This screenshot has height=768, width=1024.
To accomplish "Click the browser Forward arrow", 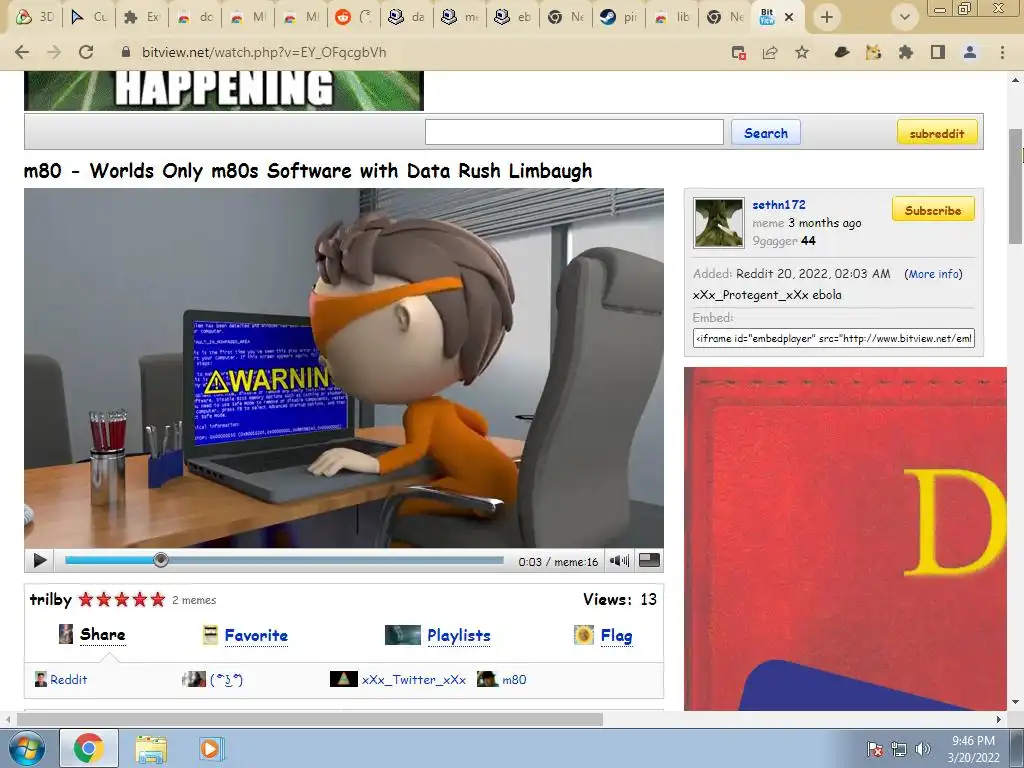I will tap(54, 52).
